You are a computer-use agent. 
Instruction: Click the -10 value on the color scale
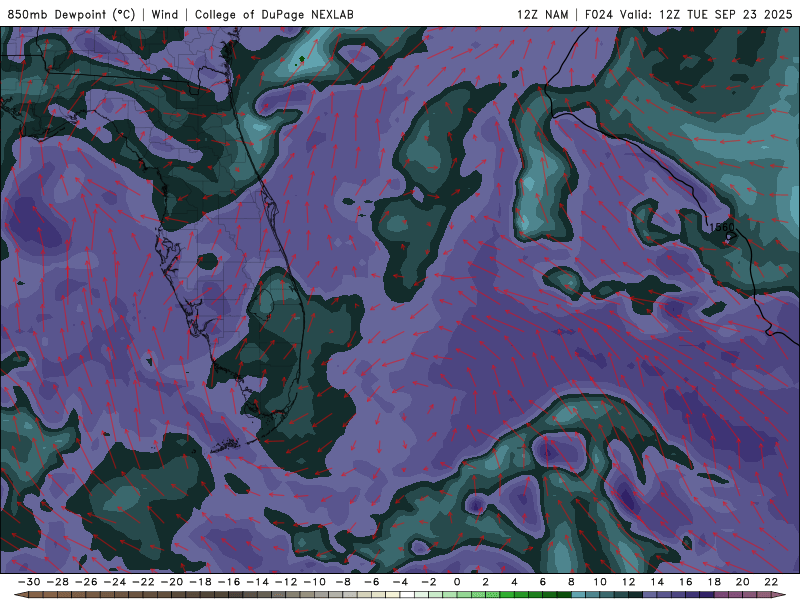point(315,582)
